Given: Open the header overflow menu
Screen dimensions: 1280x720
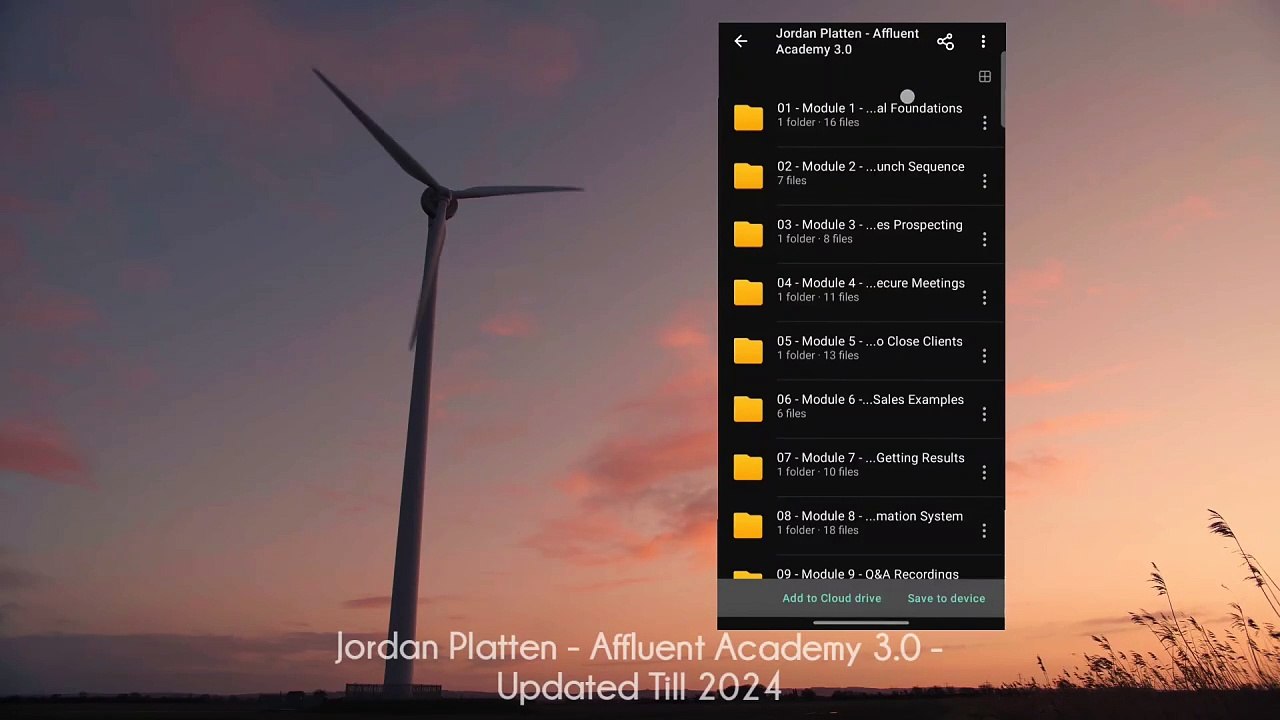Looking at the screenshot, I should point(983,41).
